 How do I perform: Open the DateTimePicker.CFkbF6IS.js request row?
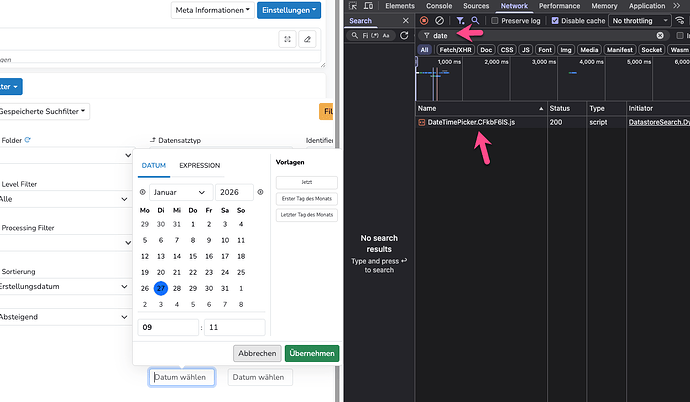pyautogui.click(x=470, y=122)
